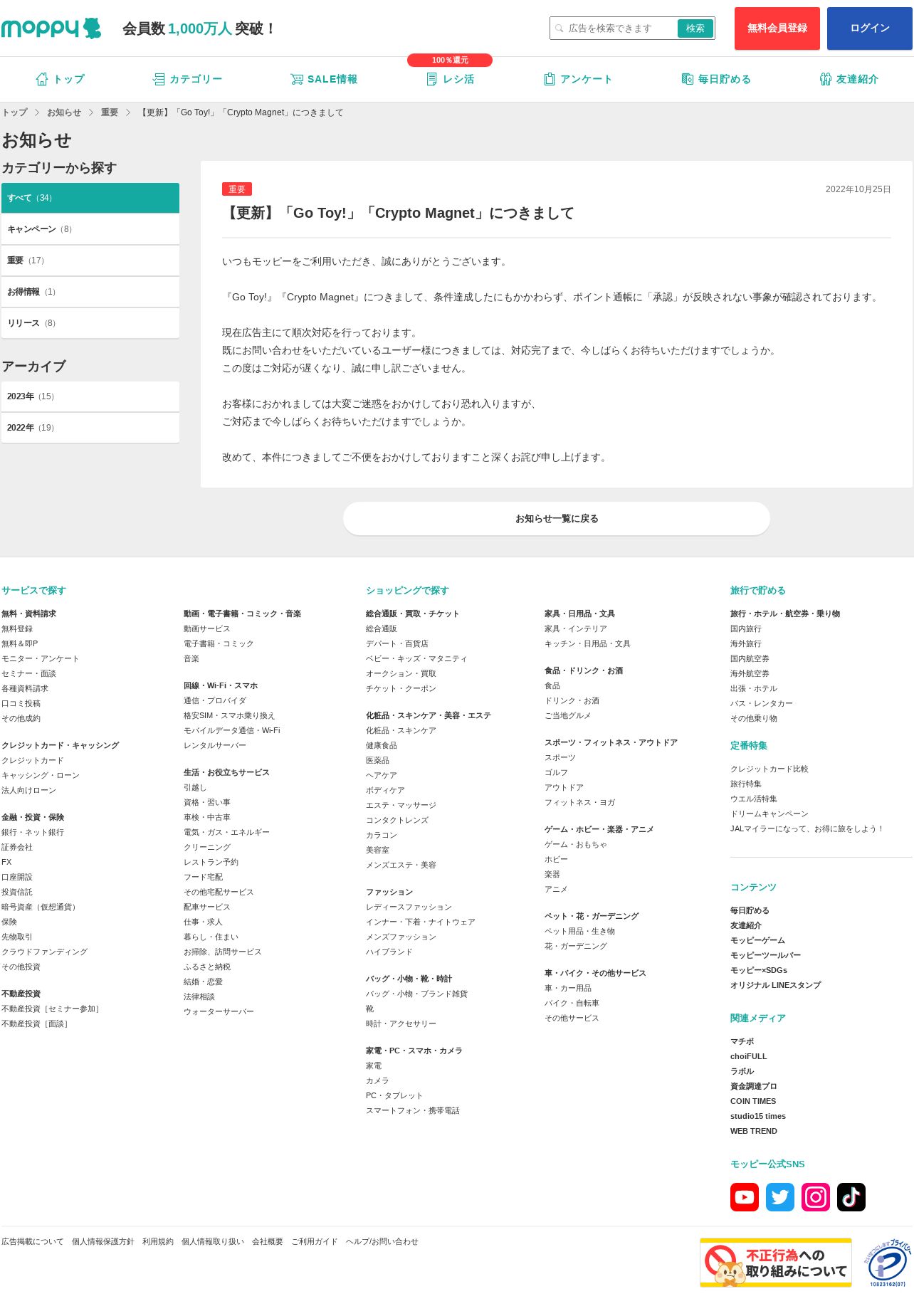914x1316 pixels.
Task: Click お知らせ一覧に戻る button
Action: click(x=557, y=519)
